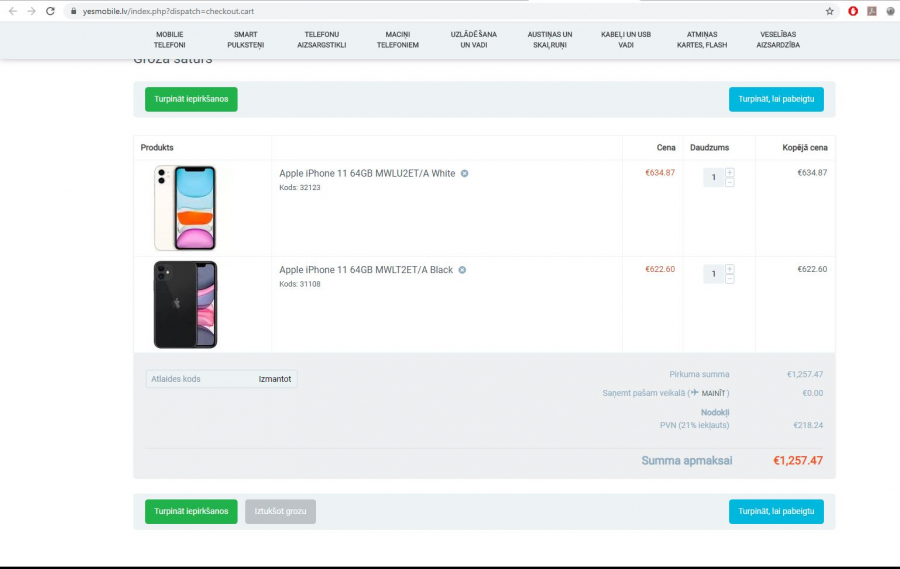This screenshot has width=900, height=569.
Task: Open the Austiņas un Skaļruņi category
Action: (550, 40)
